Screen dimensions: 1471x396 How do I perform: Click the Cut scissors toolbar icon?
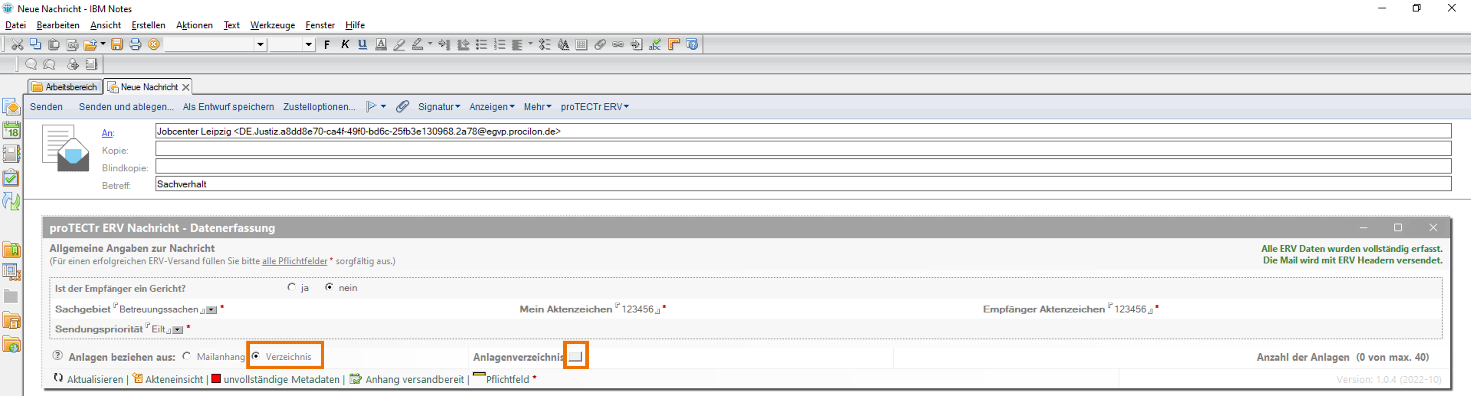click(18, 44)
